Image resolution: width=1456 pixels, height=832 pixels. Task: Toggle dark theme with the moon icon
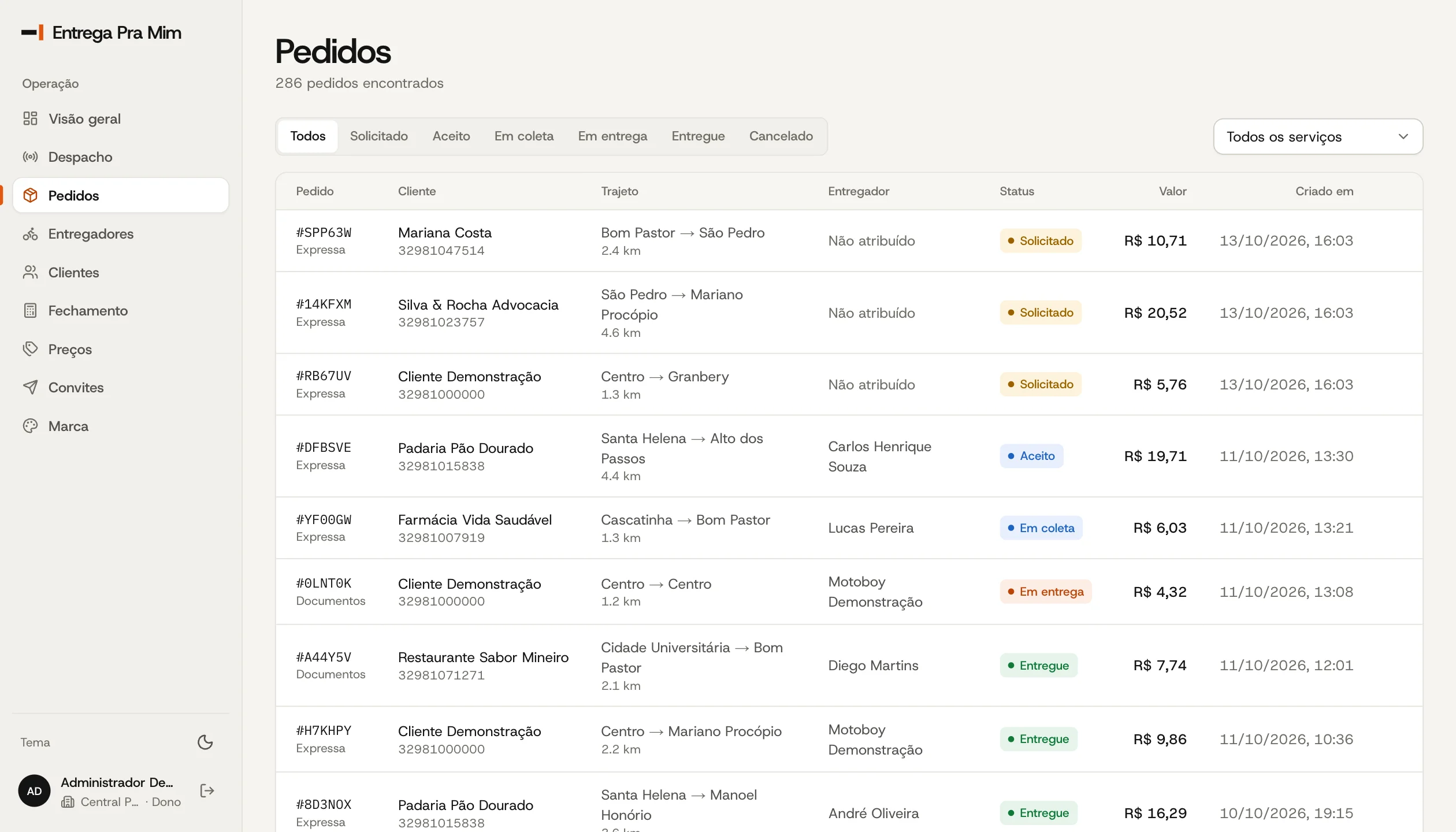[205, 742]
